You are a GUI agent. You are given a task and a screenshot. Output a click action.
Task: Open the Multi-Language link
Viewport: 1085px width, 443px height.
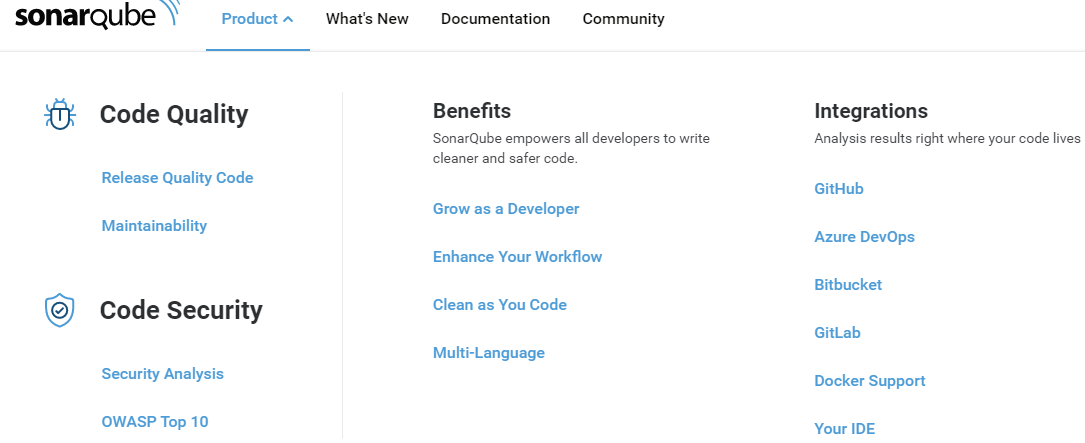pyautogui.click(x=489, y=353)
